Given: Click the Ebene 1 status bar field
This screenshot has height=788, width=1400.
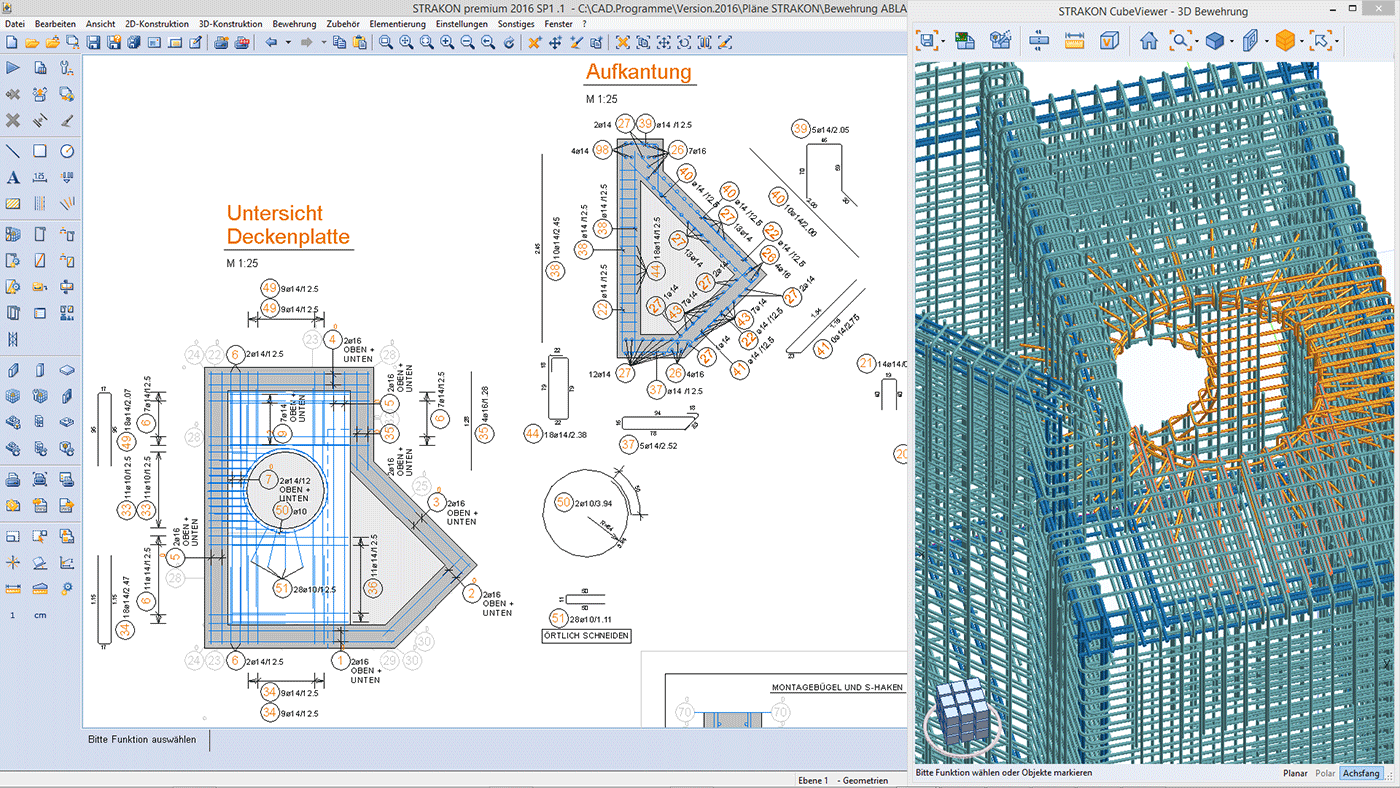Looking at the screenshot, I should [x=811, y=780].
